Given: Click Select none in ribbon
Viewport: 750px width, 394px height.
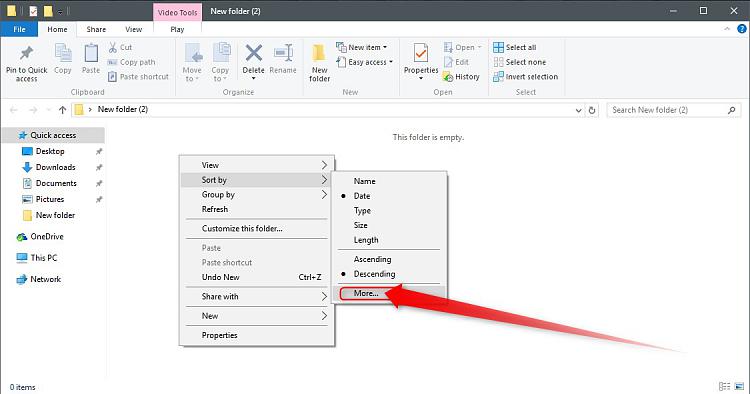Looking at the screenshot, I should [x=519, y=62].
